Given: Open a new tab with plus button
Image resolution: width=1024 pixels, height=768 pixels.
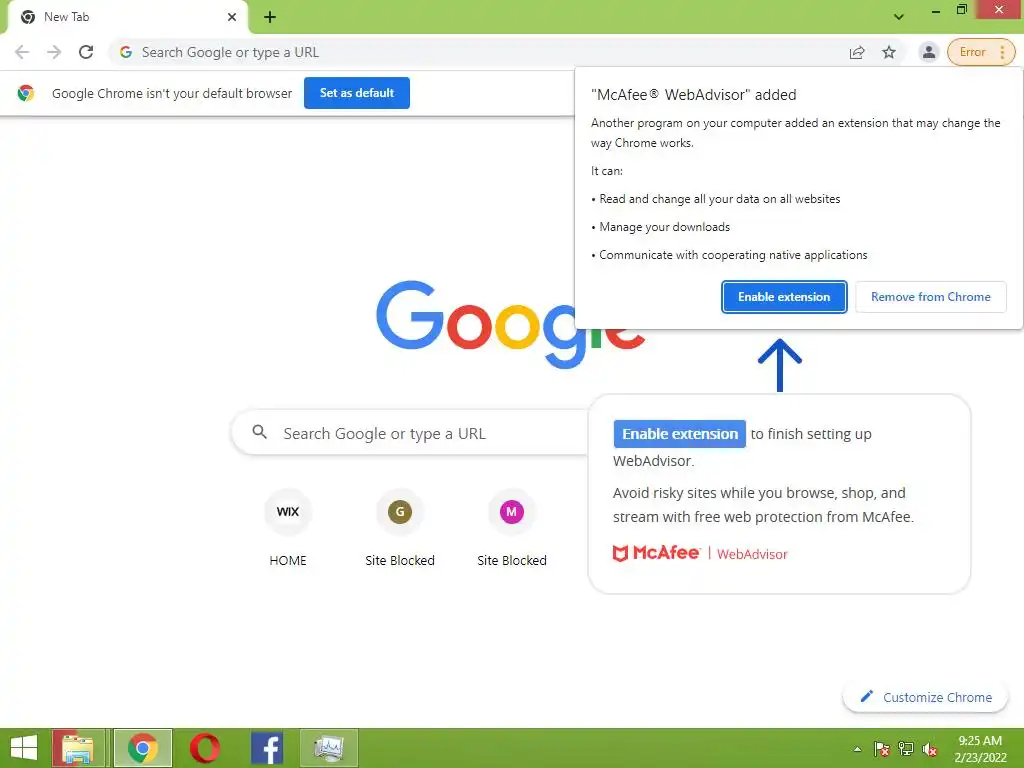Looking at the screenshot, I should 270,17.
